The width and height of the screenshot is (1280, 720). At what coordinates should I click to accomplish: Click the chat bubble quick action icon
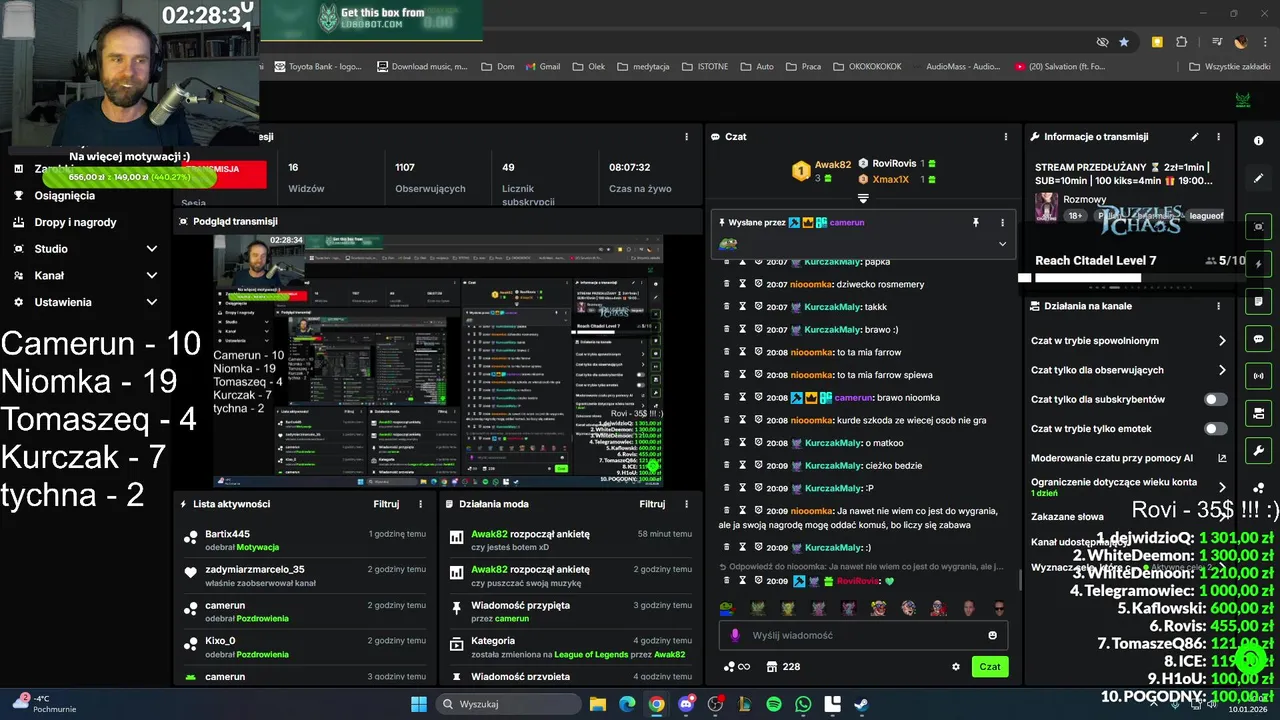click(1259, 339)
